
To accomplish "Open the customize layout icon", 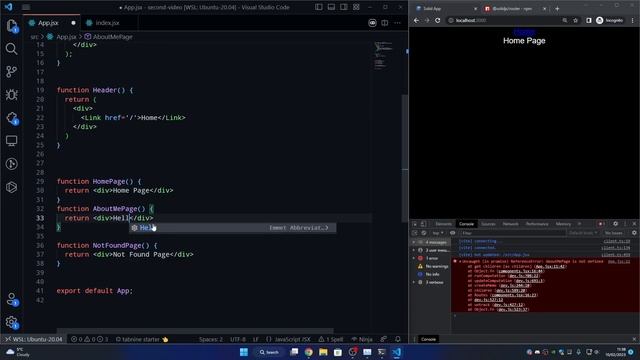I will tap(356, 7).
